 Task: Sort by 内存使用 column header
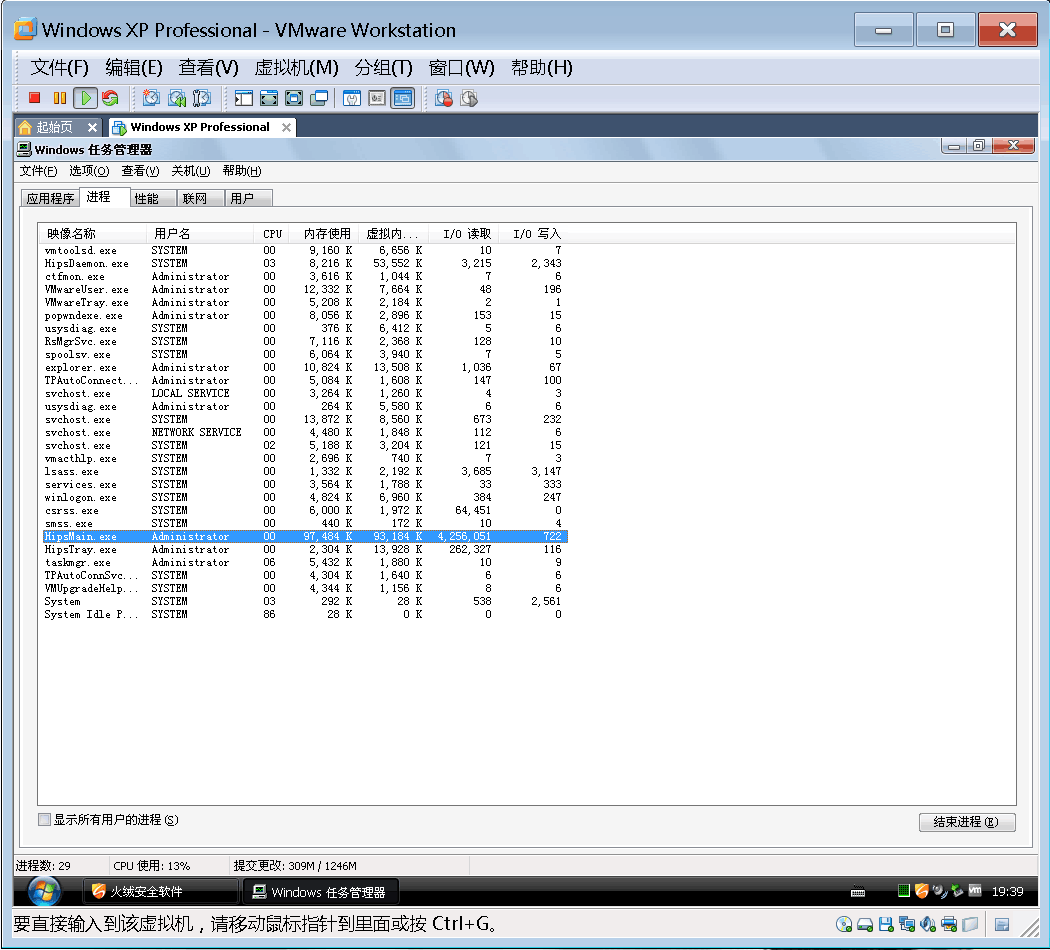click(325, 234)
